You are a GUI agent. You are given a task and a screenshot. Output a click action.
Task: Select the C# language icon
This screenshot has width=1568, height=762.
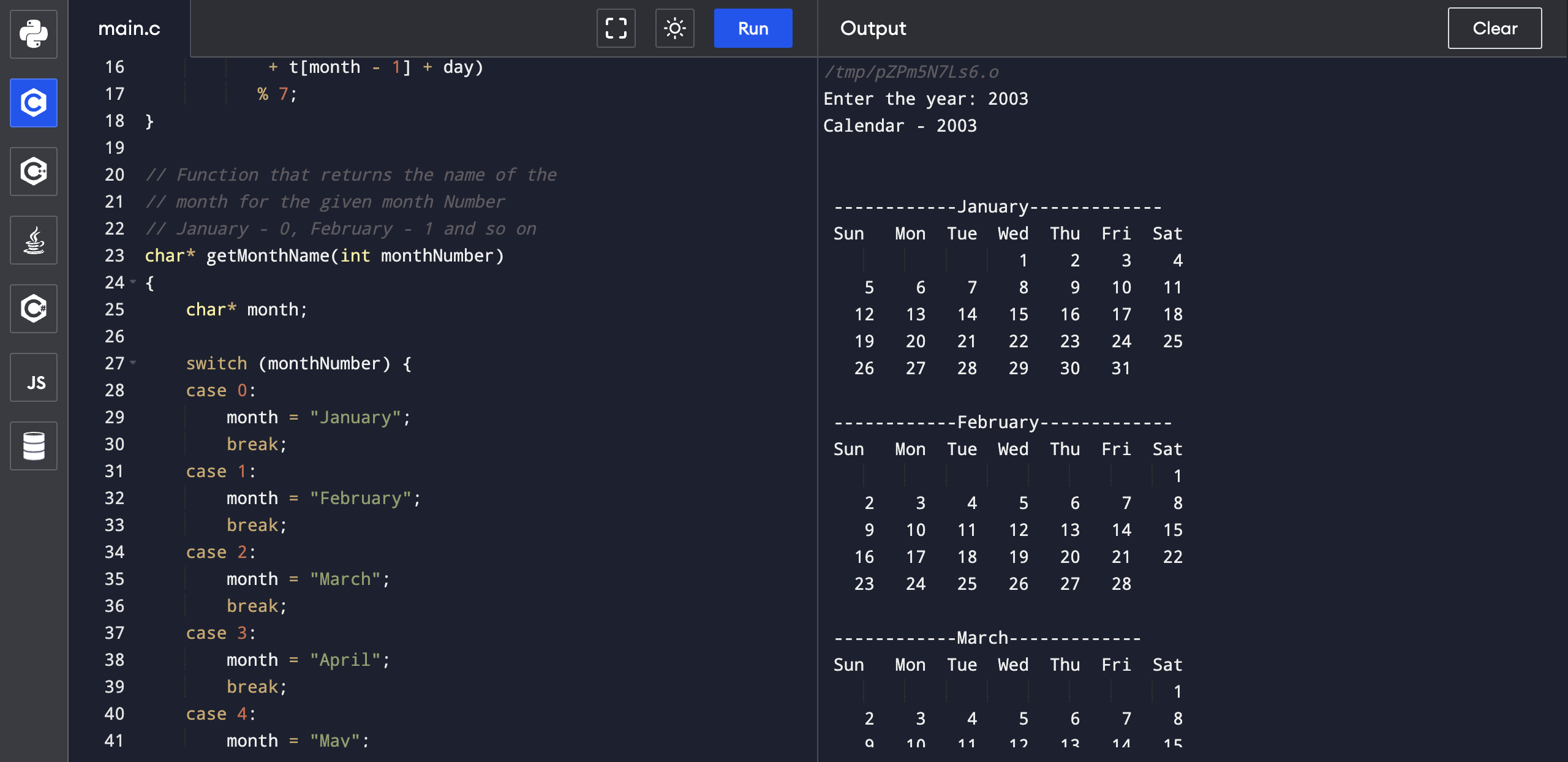point(33,309)
